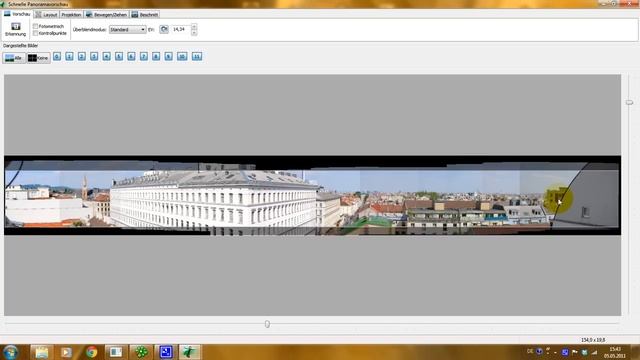The image size is (640, 360).
Task: Open the Windows Start menu
Action: pyautogui.click(x=10, y=352)
